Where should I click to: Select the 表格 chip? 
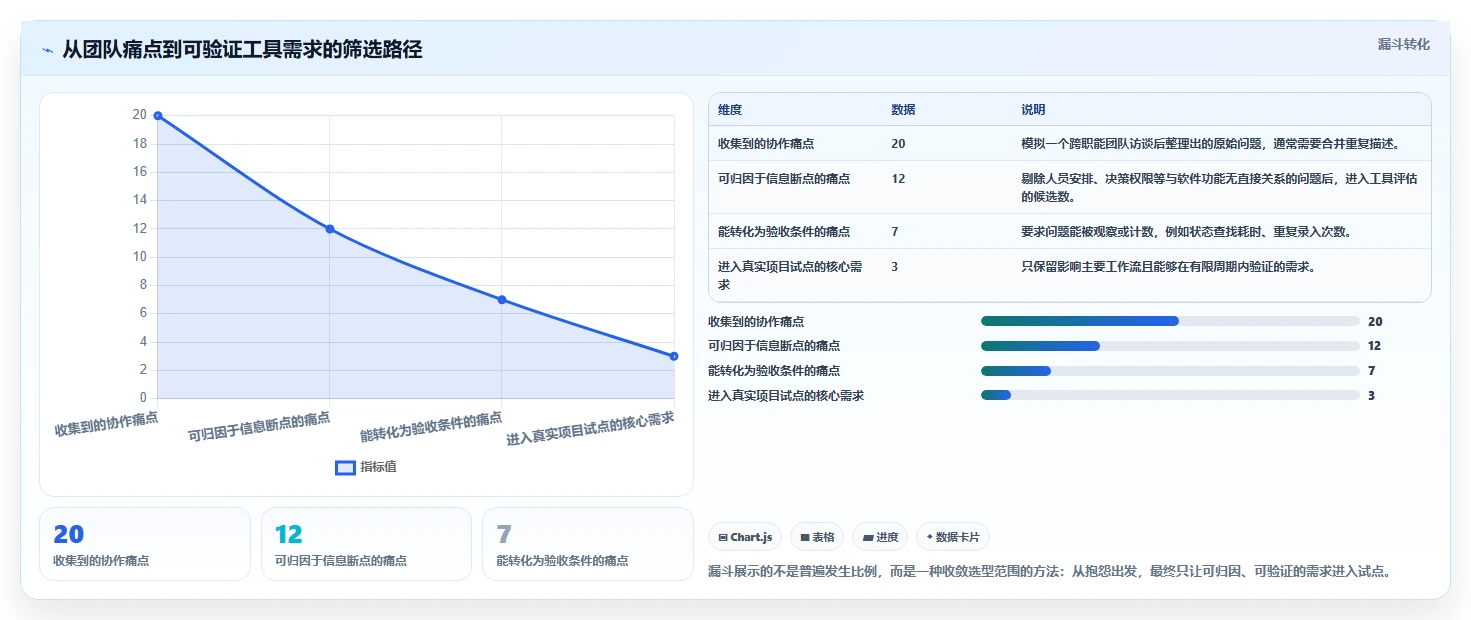click(817, 537)
